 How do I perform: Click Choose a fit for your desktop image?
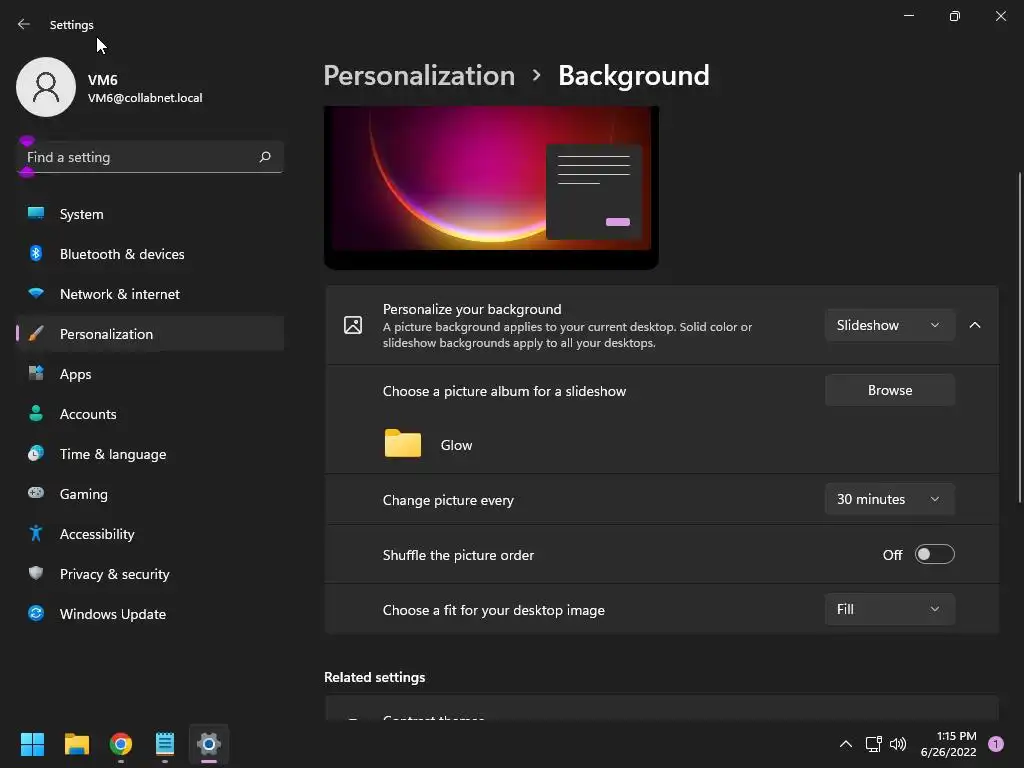click(x=494, y=611)
